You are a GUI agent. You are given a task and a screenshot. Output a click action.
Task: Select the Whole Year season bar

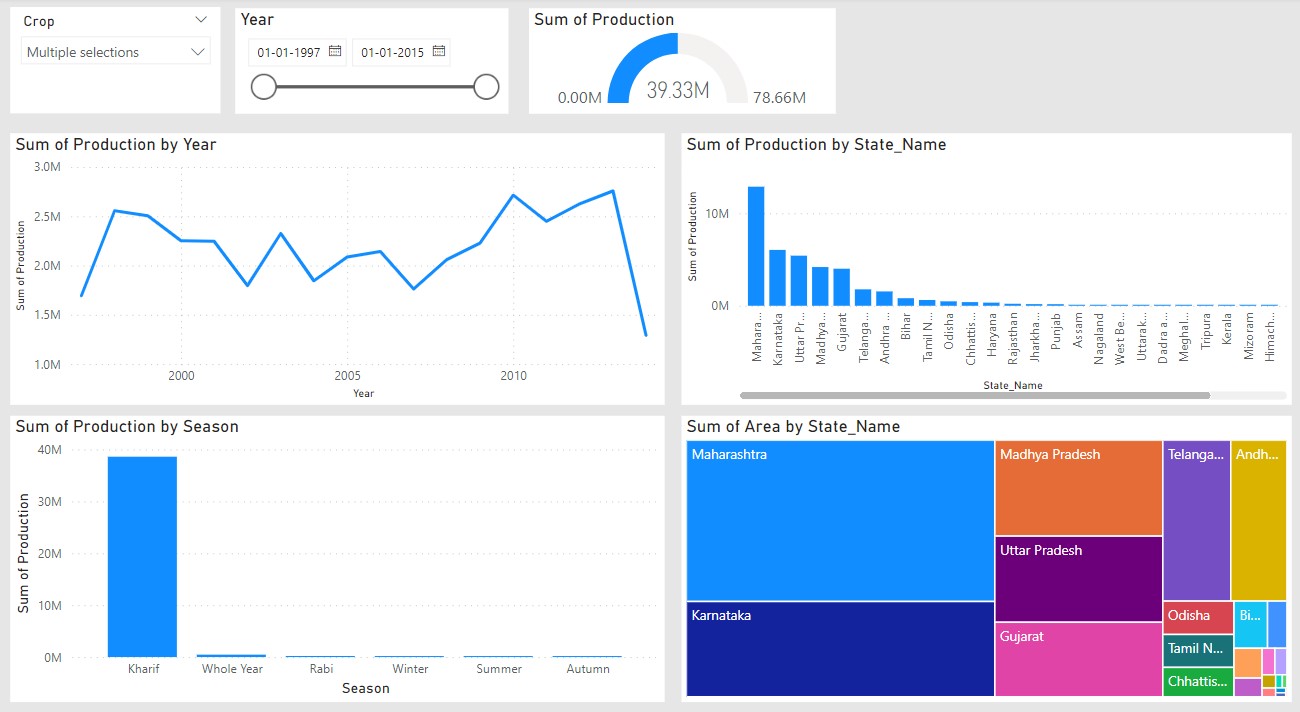coord(232,655)
